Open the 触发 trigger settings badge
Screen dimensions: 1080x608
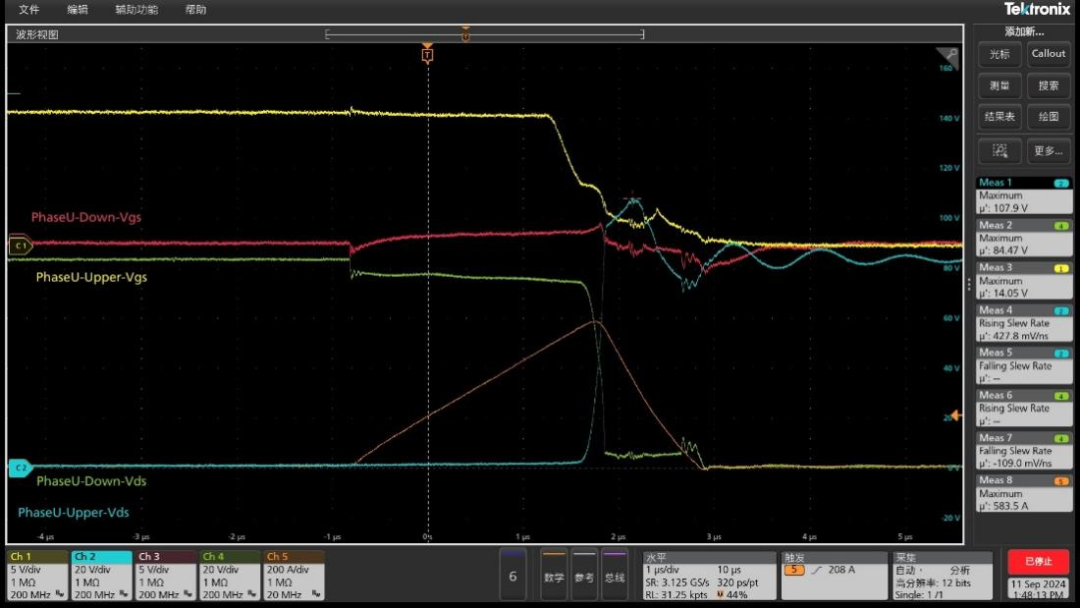coord(834,576)
